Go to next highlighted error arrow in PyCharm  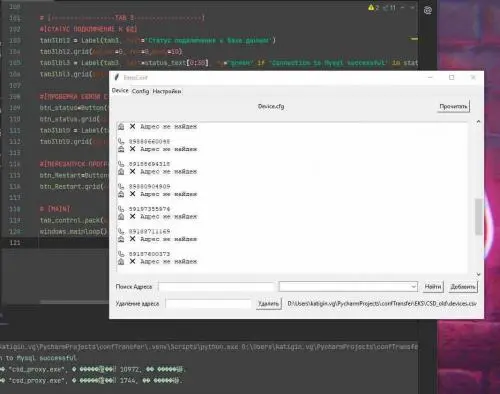(413, 7)
